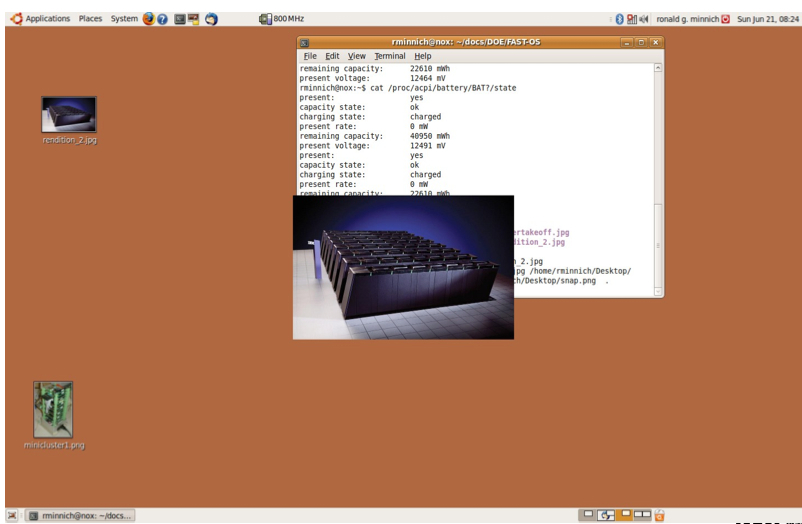
Task: Click the 'rendition_2.jpg' desktop icon label
Action: [x=70, y=140]
